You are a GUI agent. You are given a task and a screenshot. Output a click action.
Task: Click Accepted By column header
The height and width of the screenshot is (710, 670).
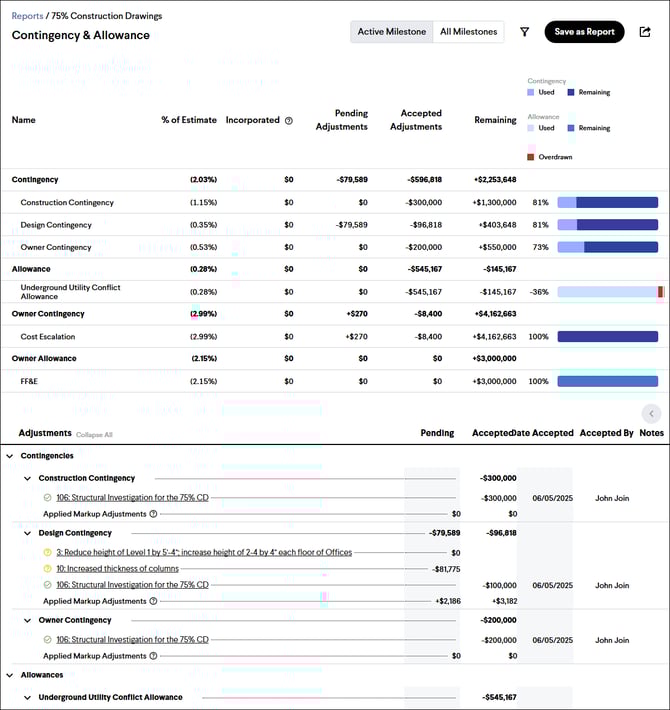606,433
